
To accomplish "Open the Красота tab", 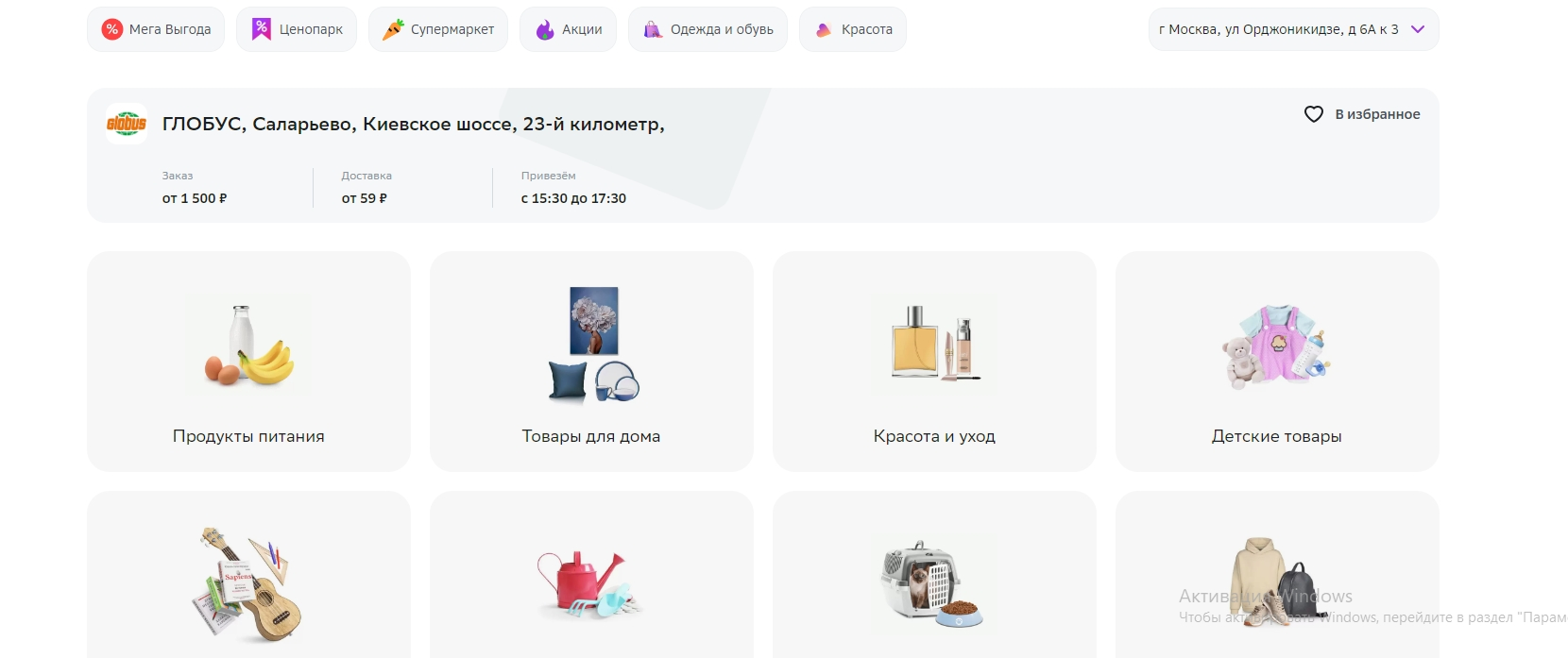I will click(853, 29).
